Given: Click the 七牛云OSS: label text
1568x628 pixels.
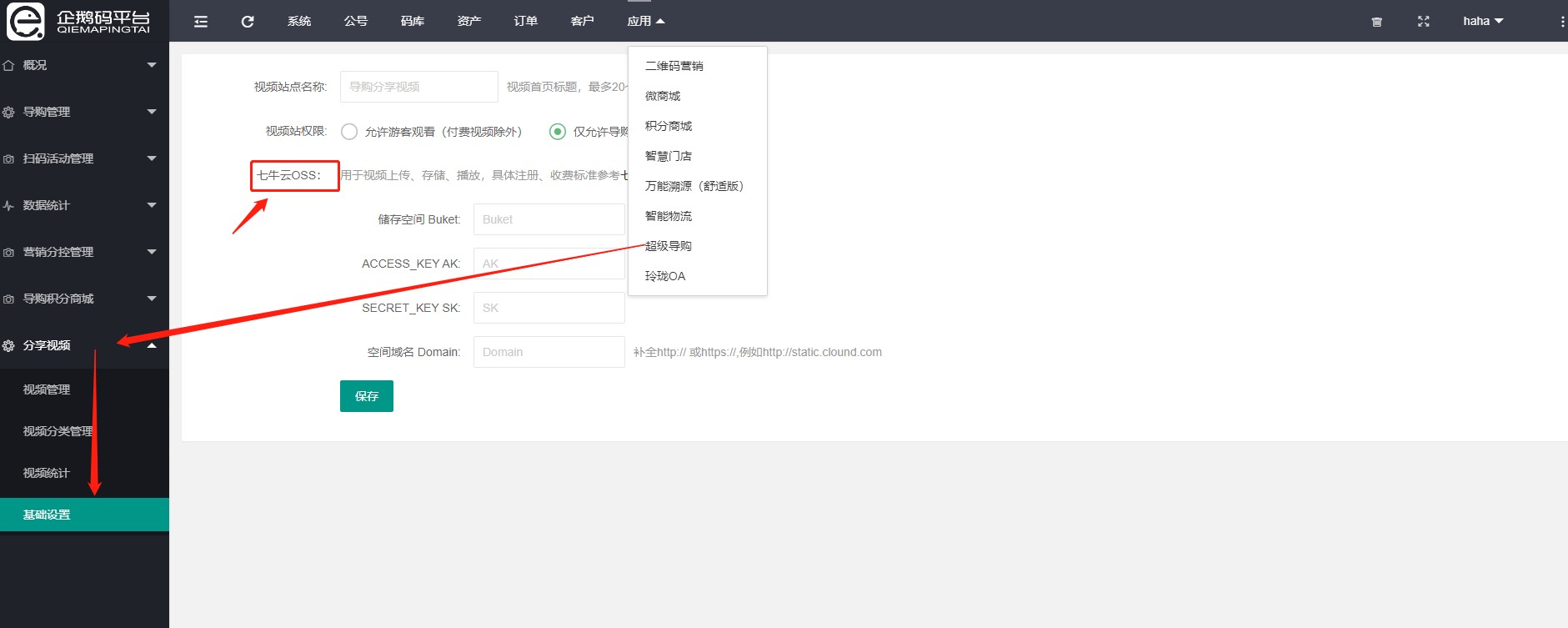Looking at the screenshot, I should [288, 175].
